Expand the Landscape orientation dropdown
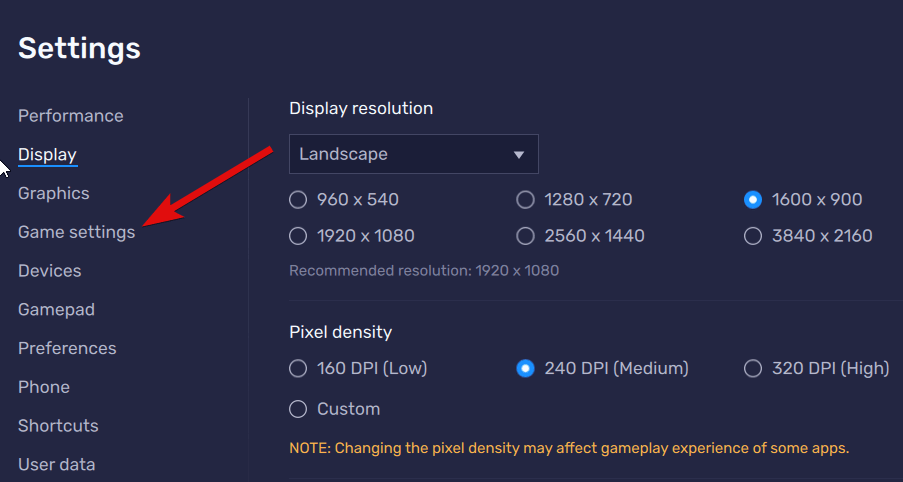Image resolution: width=903 pixels, height=482 pixels. (x=413, y=154)
